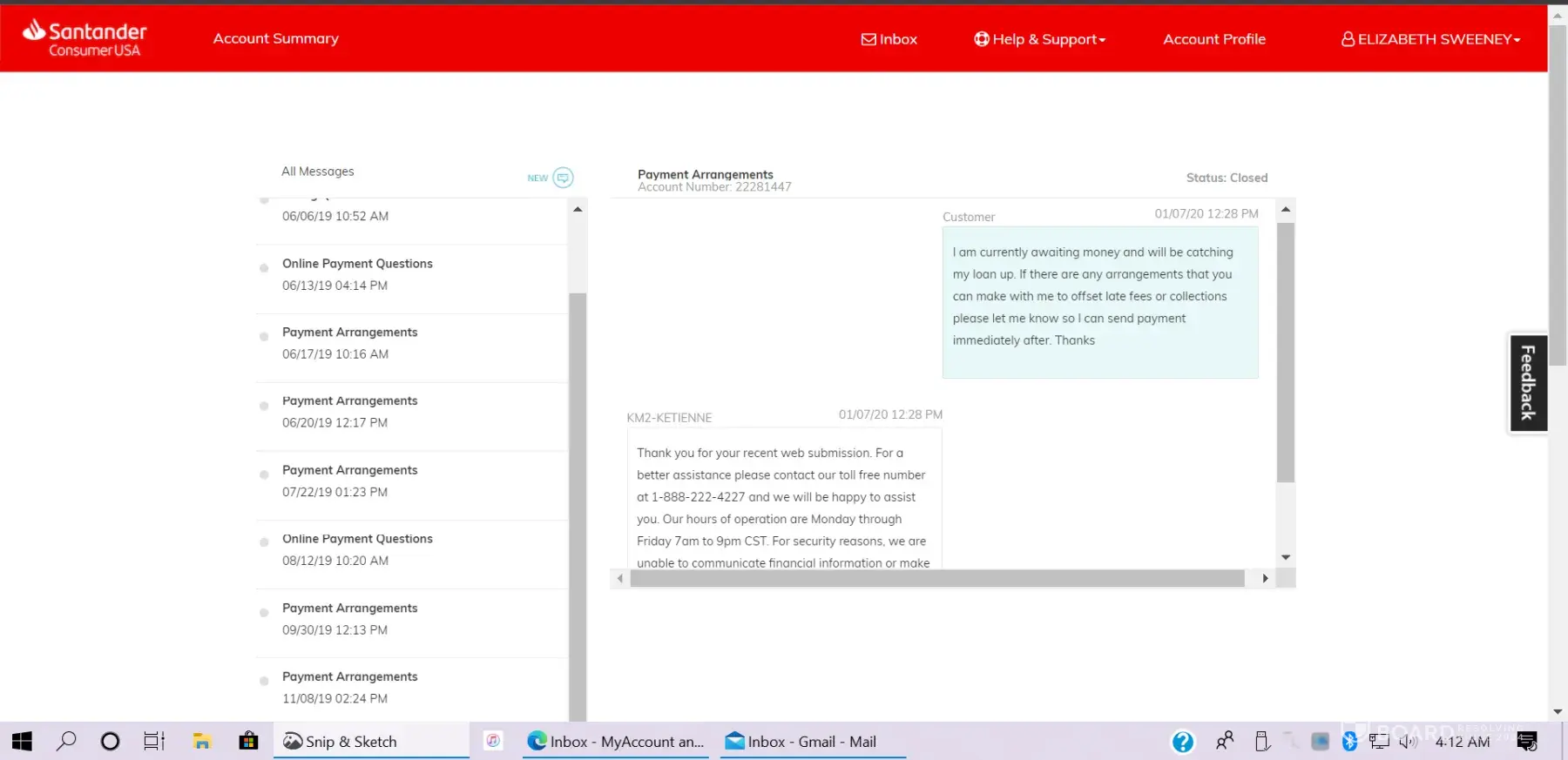Open the Inbox in the header
This screenshot has height=760, width=1568.
coord(889,39)
